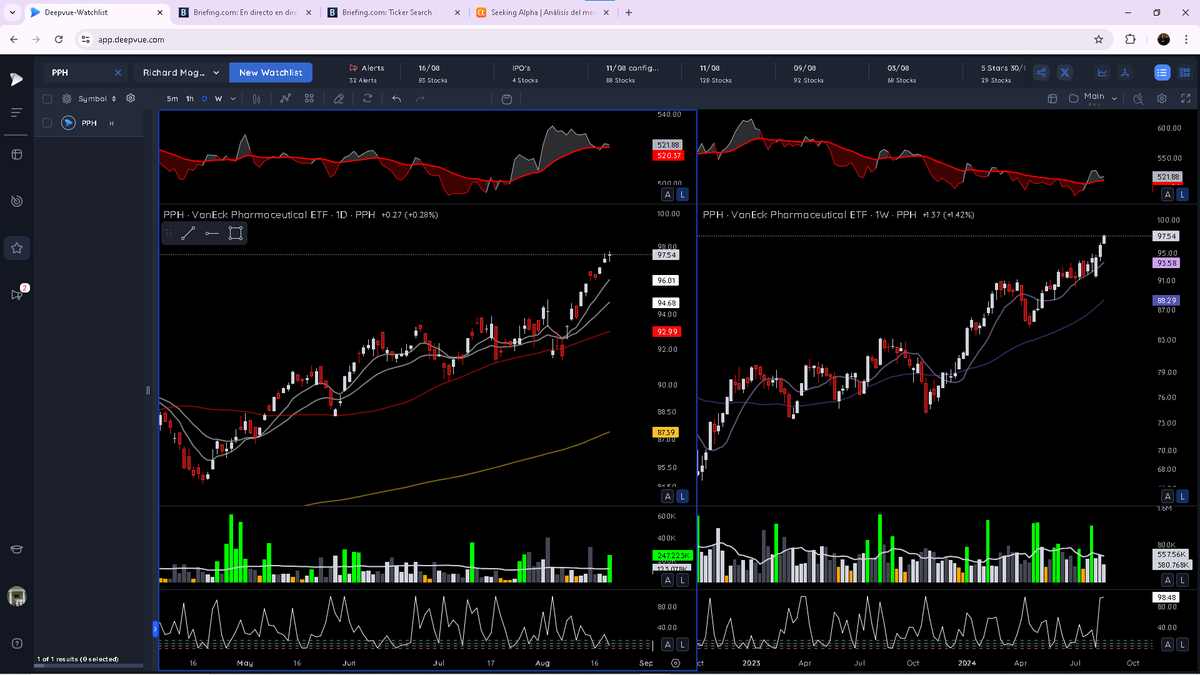Click the share icon button

tap(1041, 72)
